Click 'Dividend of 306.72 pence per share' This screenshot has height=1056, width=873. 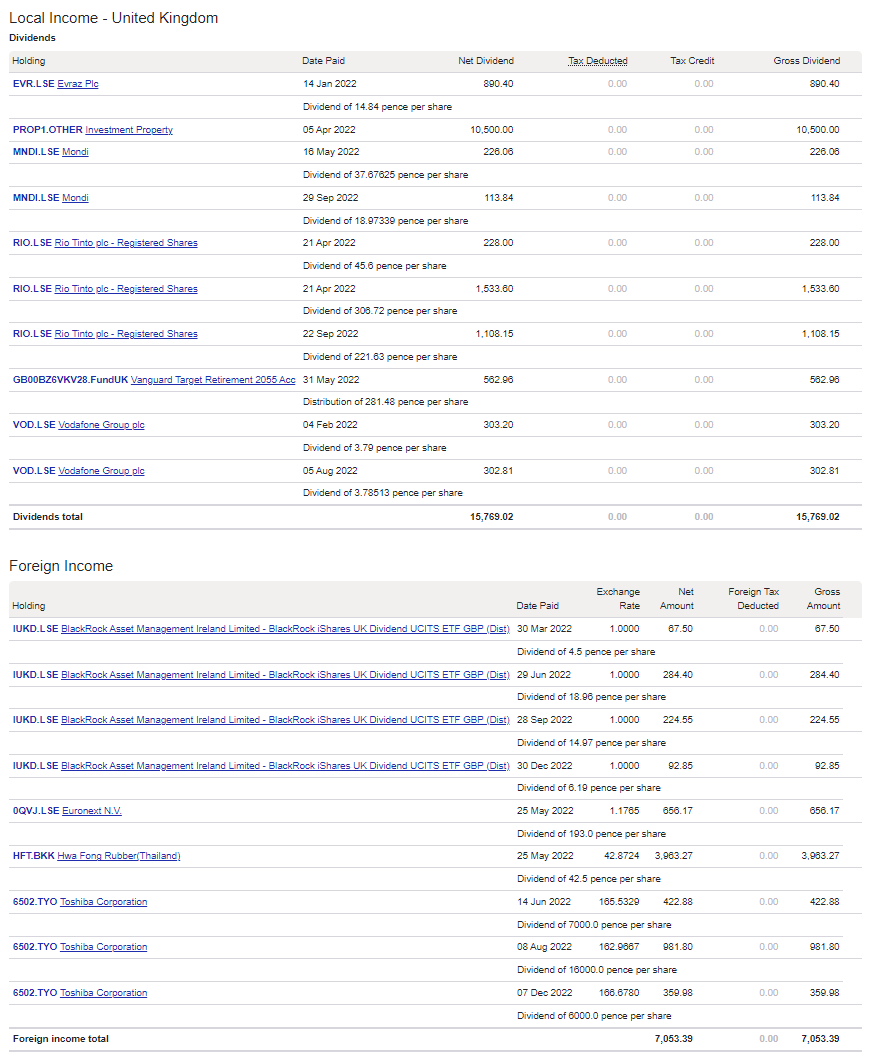(380, 310)
